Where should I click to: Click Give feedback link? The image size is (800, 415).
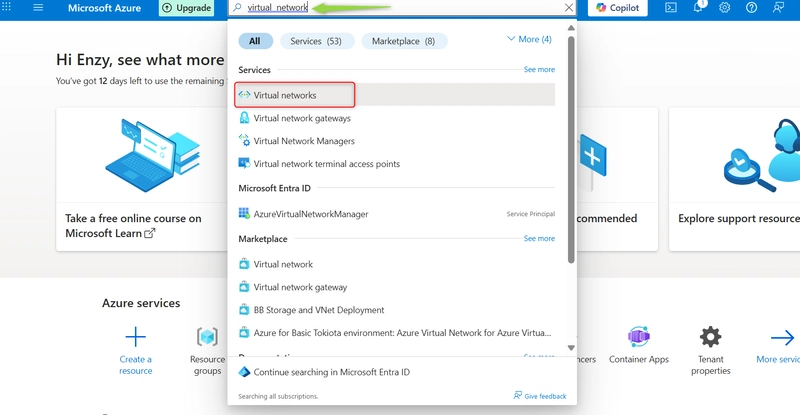[x=540, y=396]
